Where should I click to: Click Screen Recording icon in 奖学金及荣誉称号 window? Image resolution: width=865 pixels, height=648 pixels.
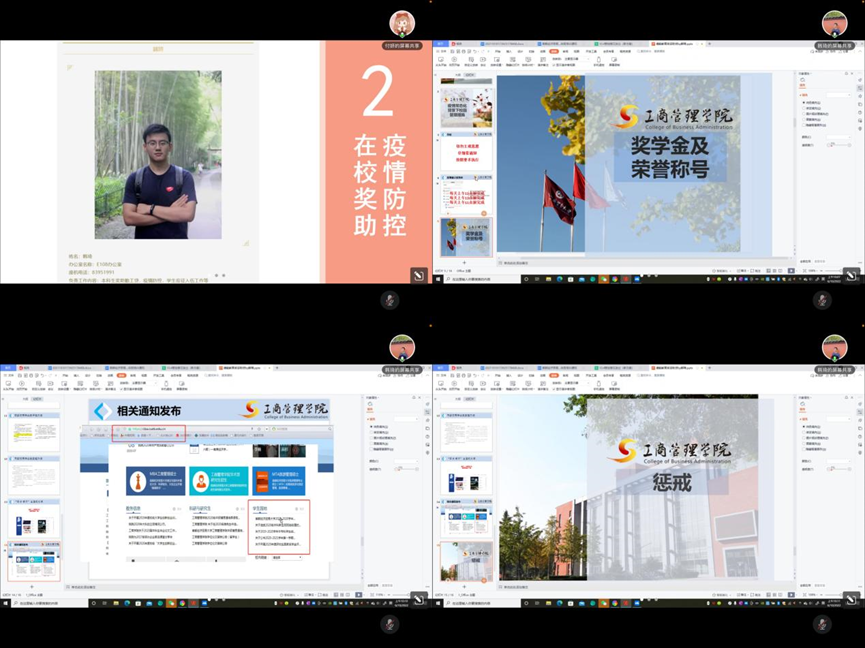click(614, 59)
